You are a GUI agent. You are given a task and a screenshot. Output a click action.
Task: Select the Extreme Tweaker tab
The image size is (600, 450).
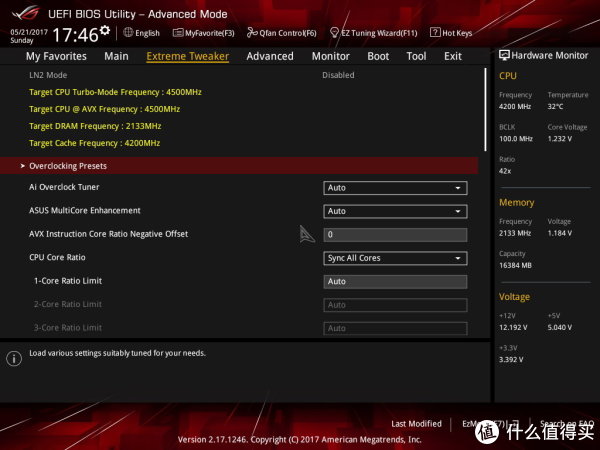click(x=188, y=56)
